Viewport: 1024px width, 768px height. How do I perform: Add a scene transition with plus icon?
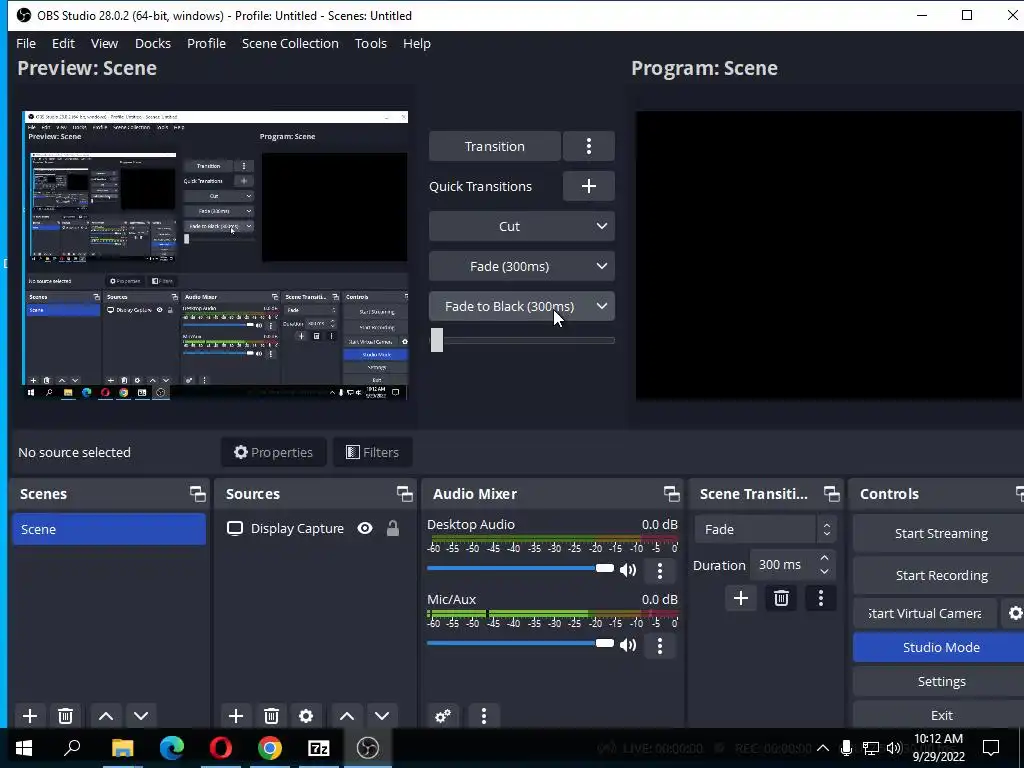741,598
